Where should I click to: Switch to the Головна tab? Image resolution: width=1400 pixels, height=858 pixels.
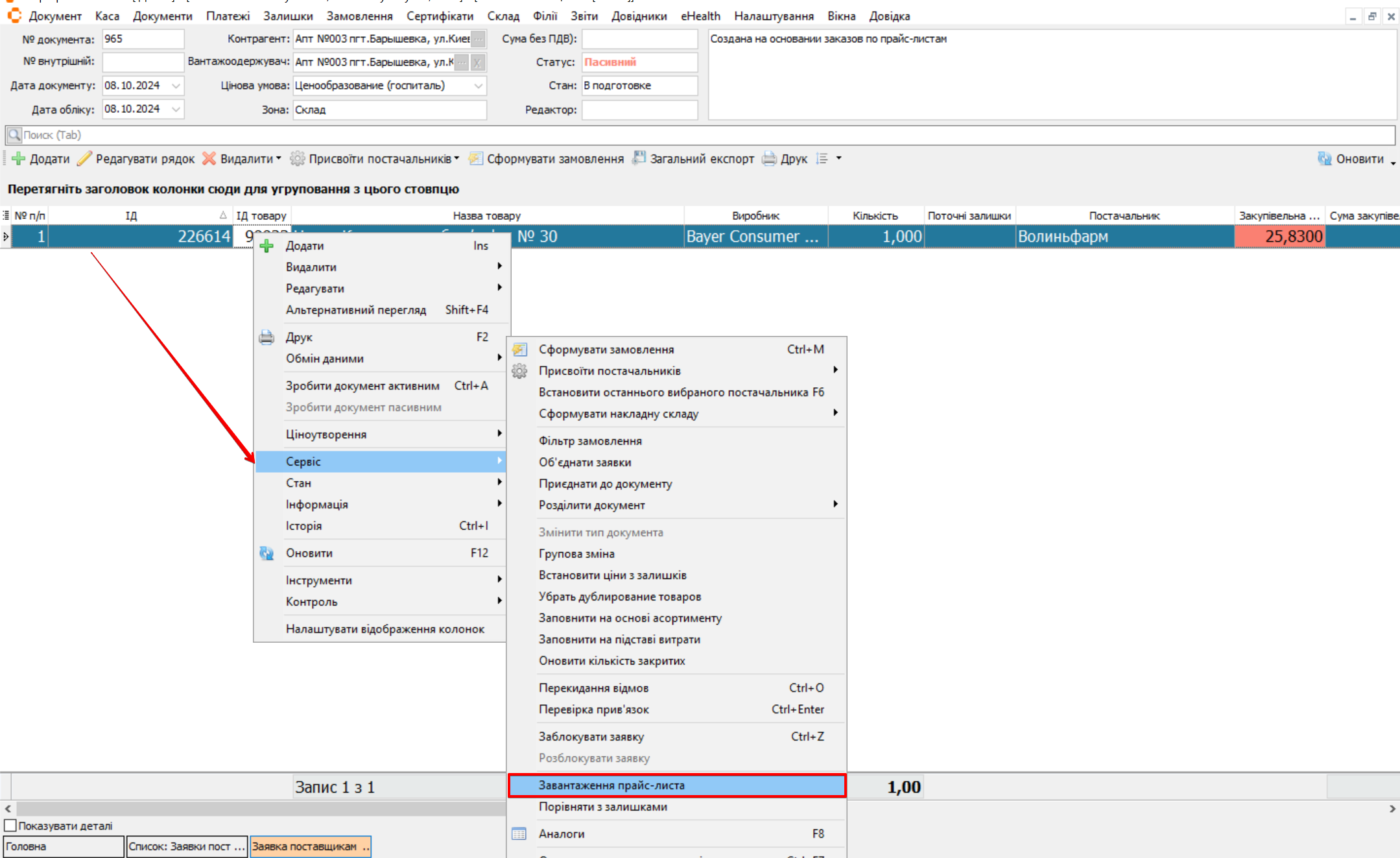pyautogui.click(x=63, y=846)
